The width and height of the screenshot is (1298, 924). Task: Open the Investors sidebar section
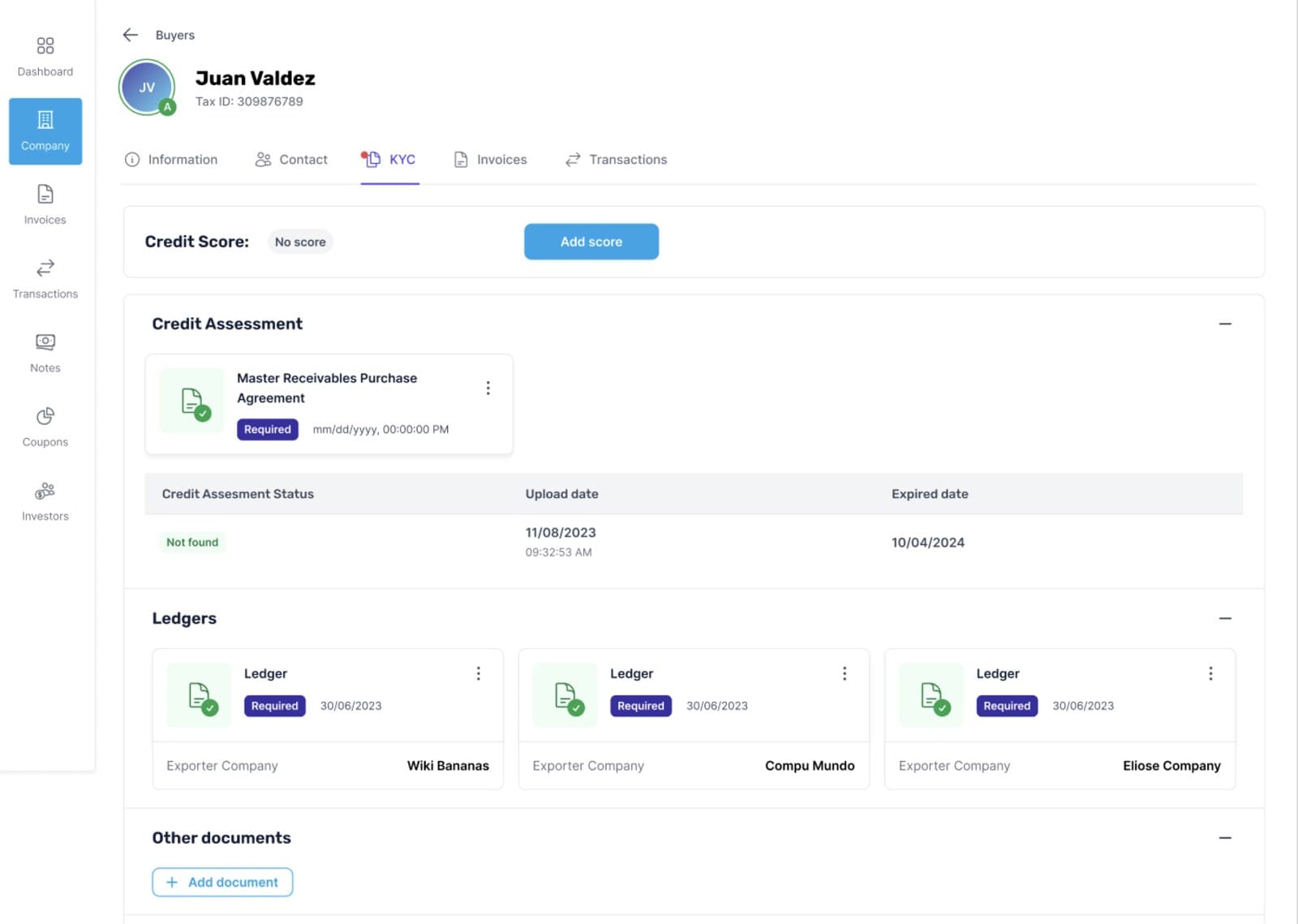[45, 501]
